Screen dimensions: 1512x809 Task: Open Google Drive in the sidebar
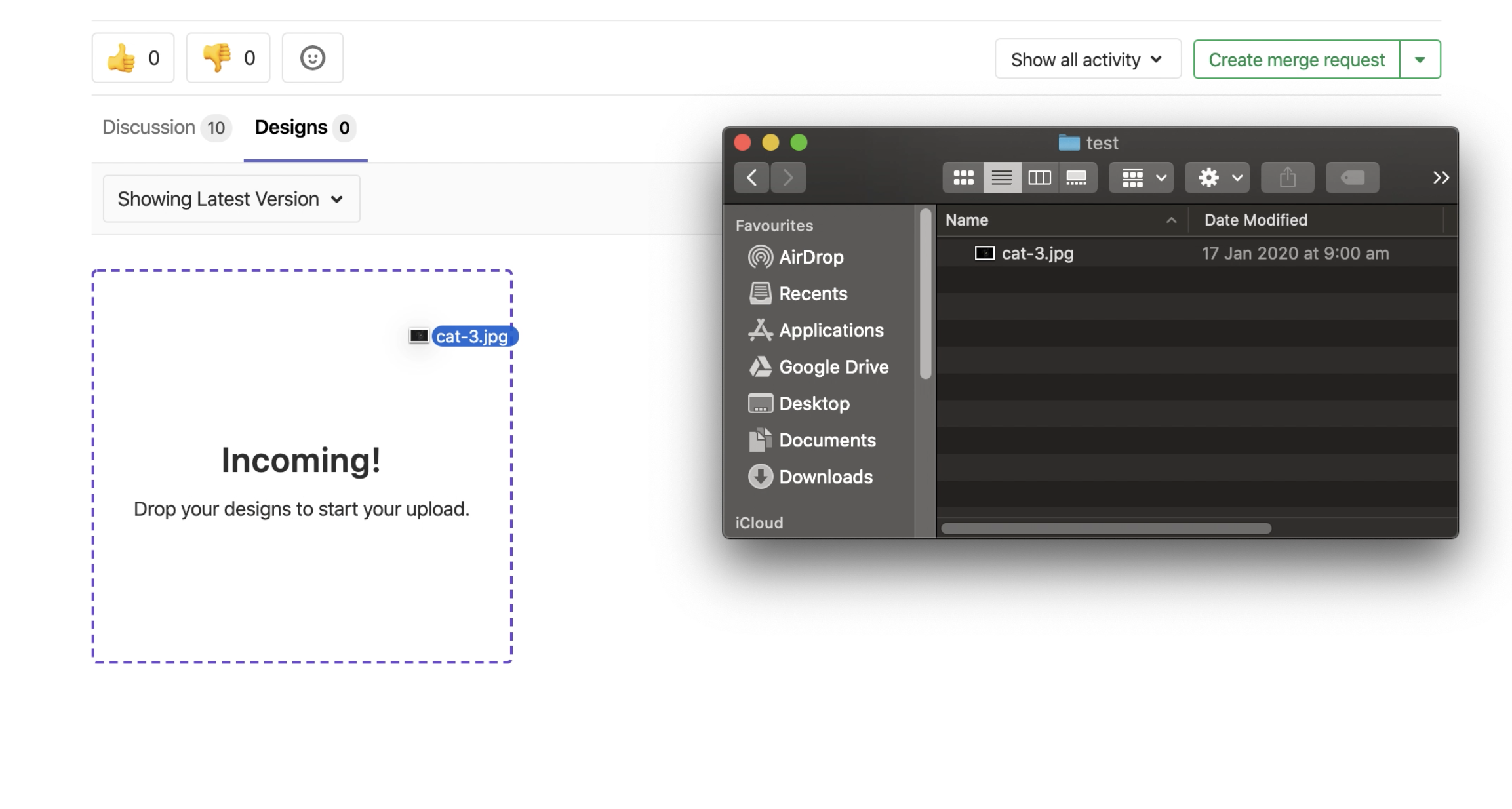(833, 366)
